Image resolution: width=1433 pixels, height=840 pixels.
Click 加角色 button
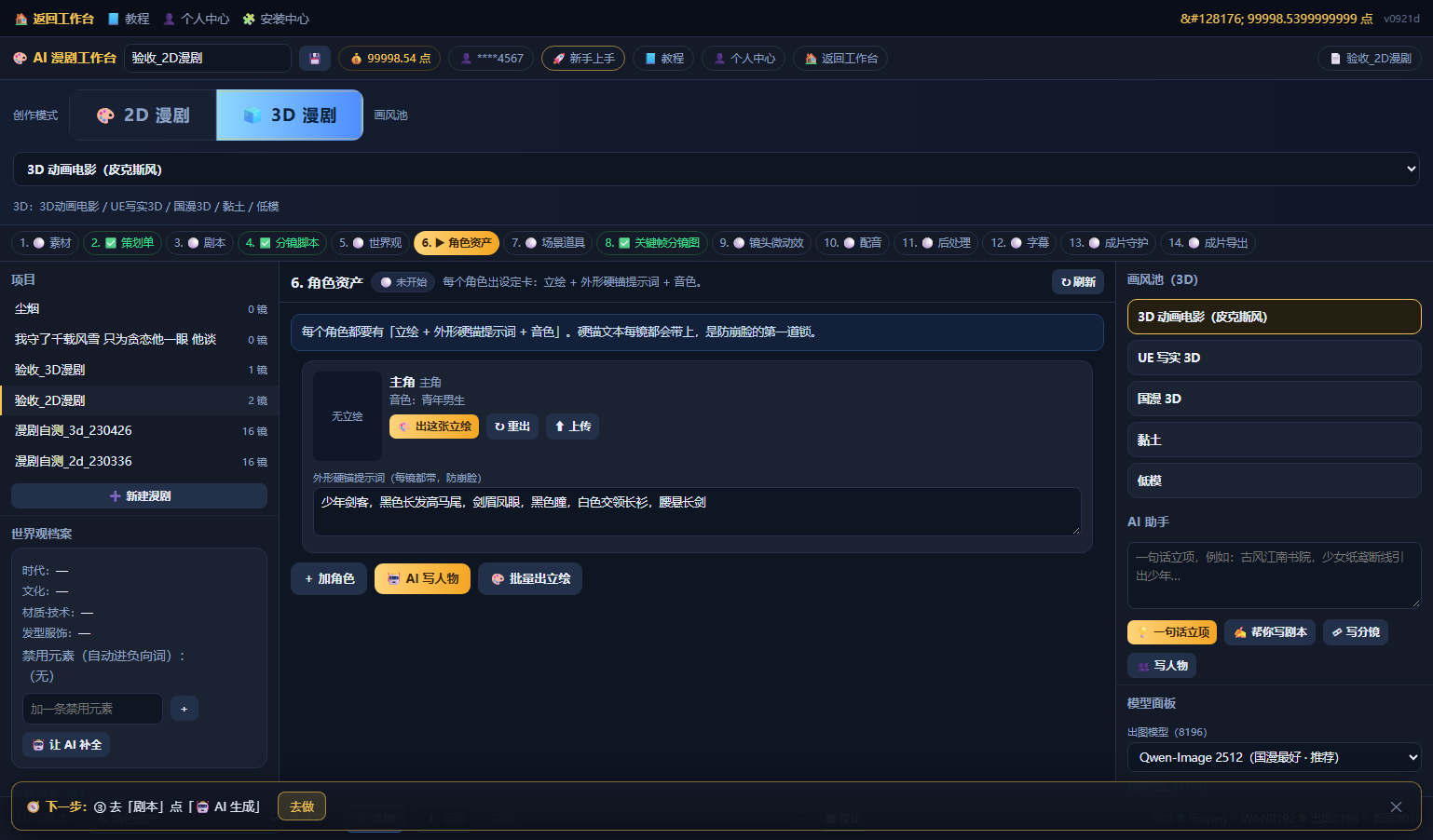coord(330,579)
